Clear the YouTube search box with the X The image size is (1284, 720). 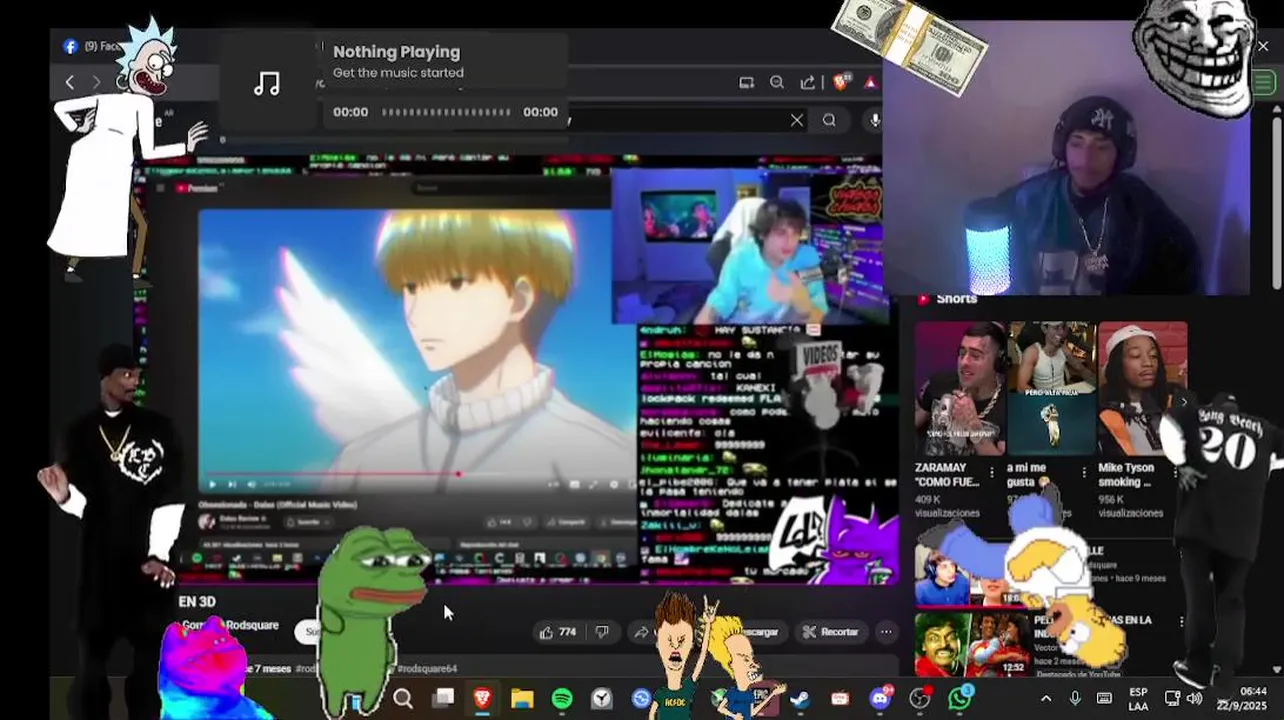pos(797,120)
